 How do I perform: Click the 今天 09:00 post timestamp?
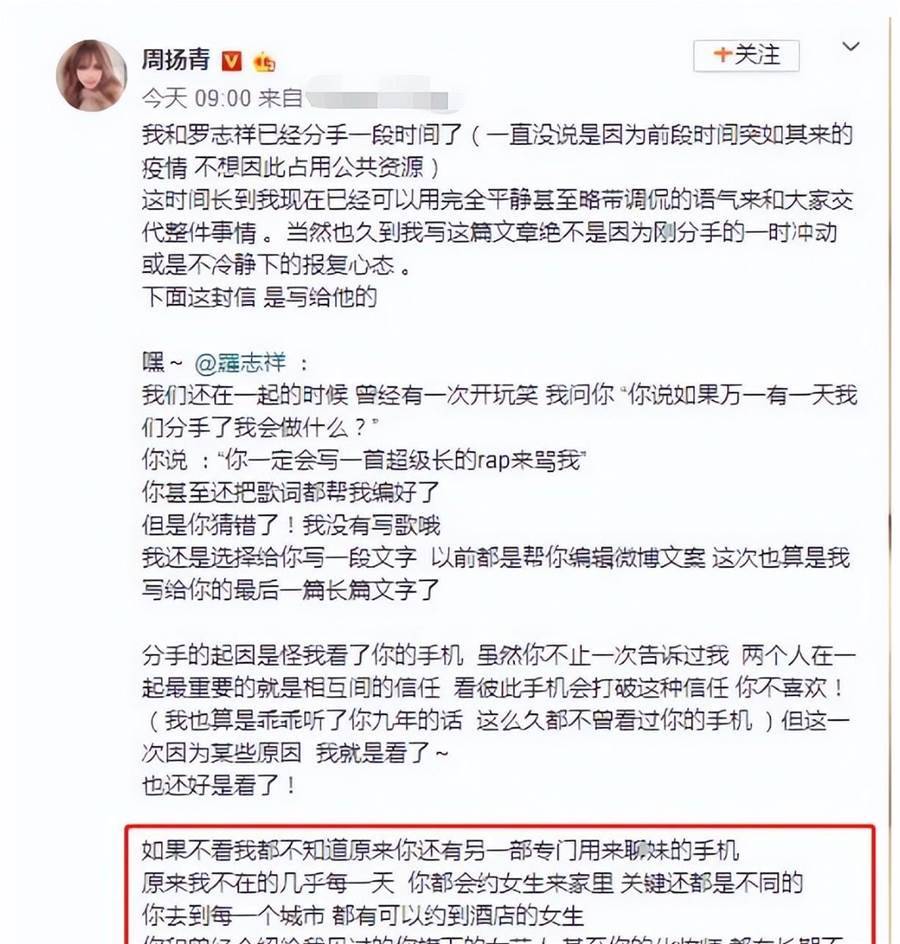(x=196, y=98)
